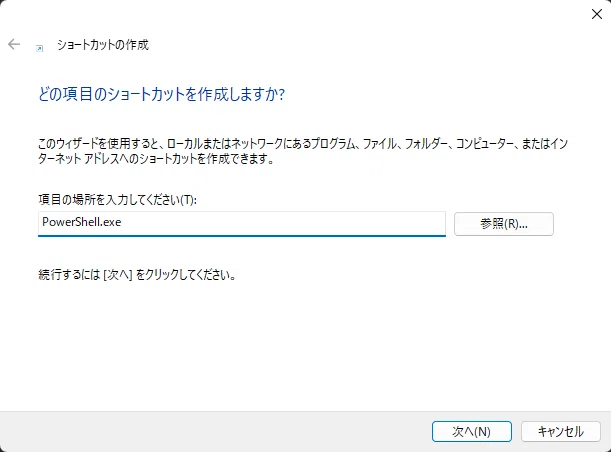Image resolution: width=611 pixels, height=452 pixels.
Task: Click the キャンセル button
Action: point(561,431)
